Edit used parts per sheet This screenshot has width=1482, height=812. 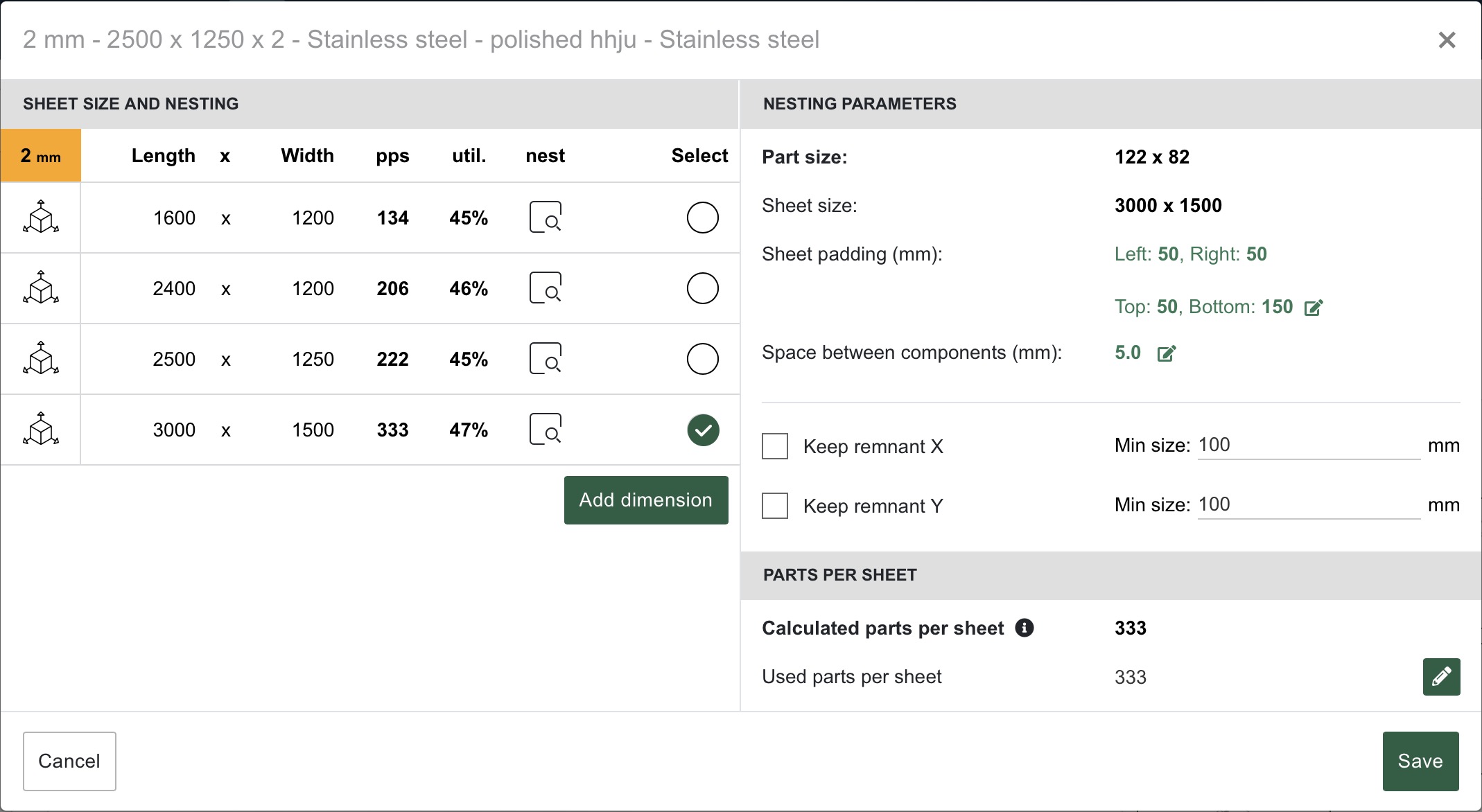pyautogui.click(x=1441, y=677)
